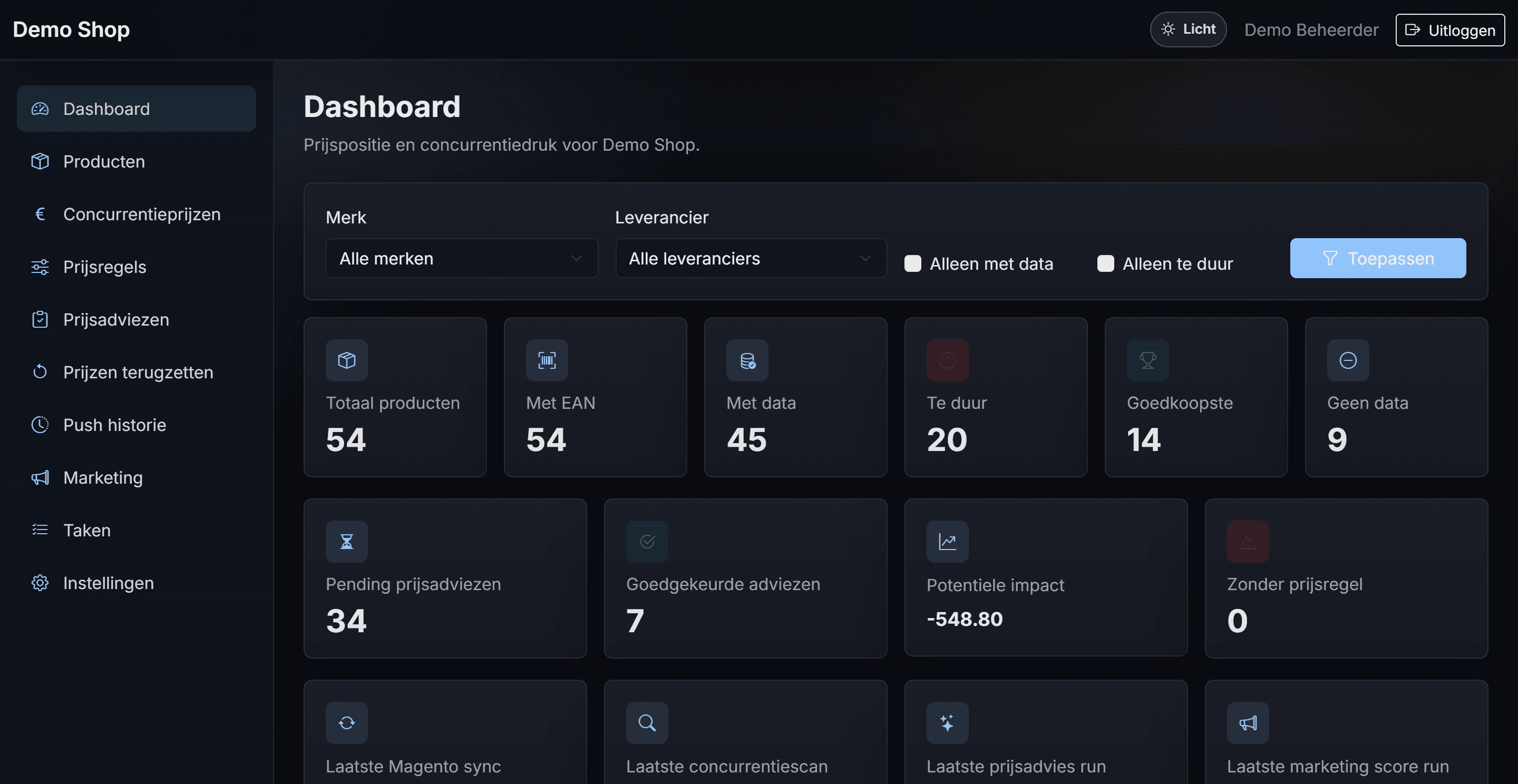Click the gear icon beside Instellingen

[40, 583]
